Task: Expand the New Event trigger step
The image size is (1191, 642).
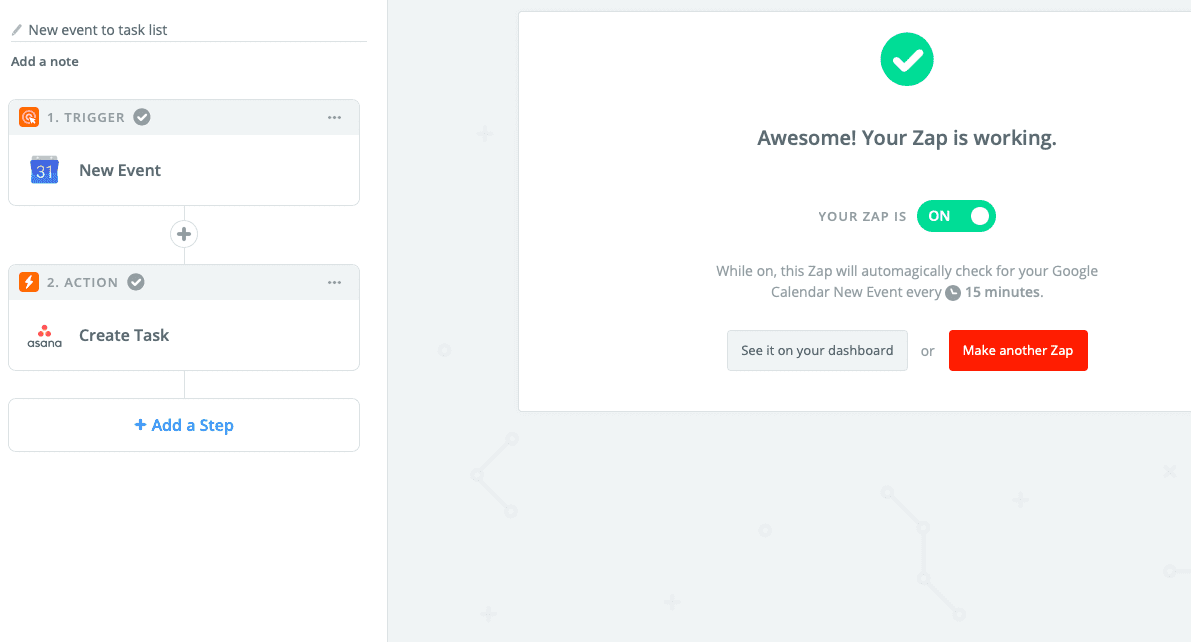Action: tap(184, 170)
